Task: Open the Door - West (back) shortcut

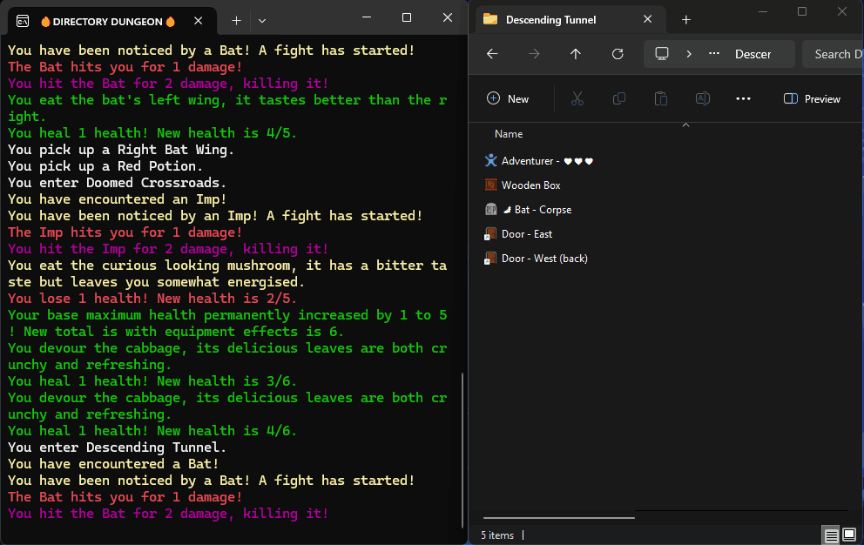Action: 491,258
